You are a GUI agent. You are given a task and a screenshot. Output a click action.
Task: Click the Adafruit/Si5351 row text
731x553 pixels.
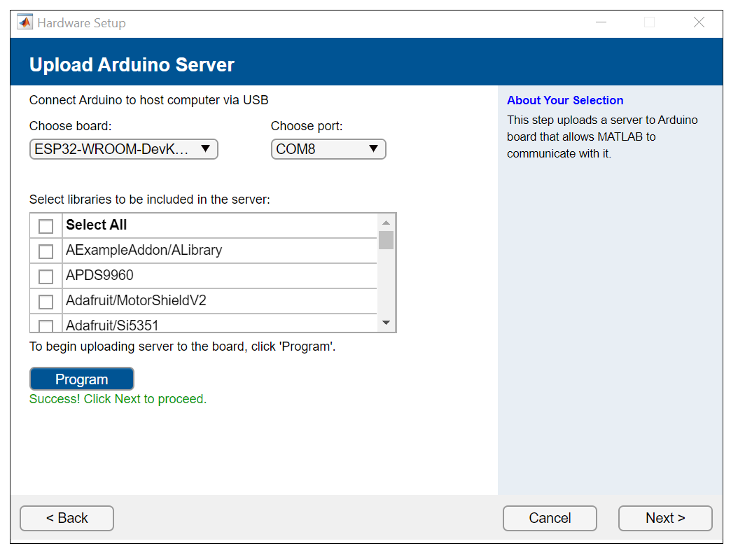pyautogui.click(x=112, y=325)
